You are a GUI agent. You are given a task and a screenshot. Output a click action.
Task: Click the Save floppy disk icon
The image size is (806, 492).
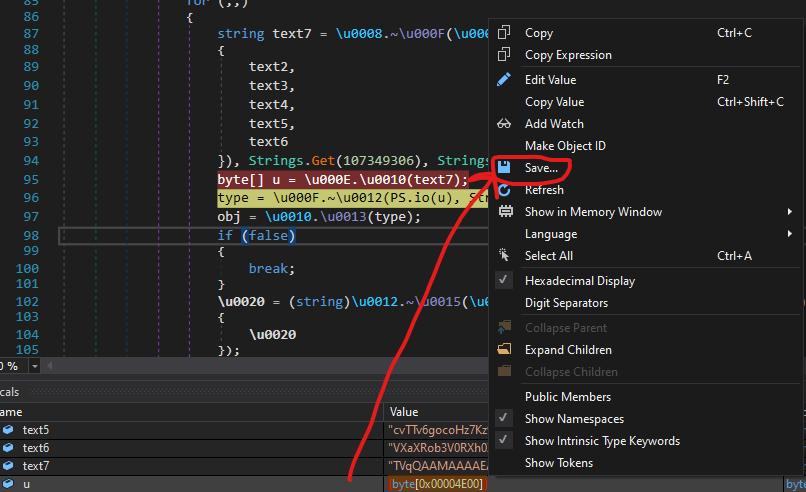click(x=505, y=168)
